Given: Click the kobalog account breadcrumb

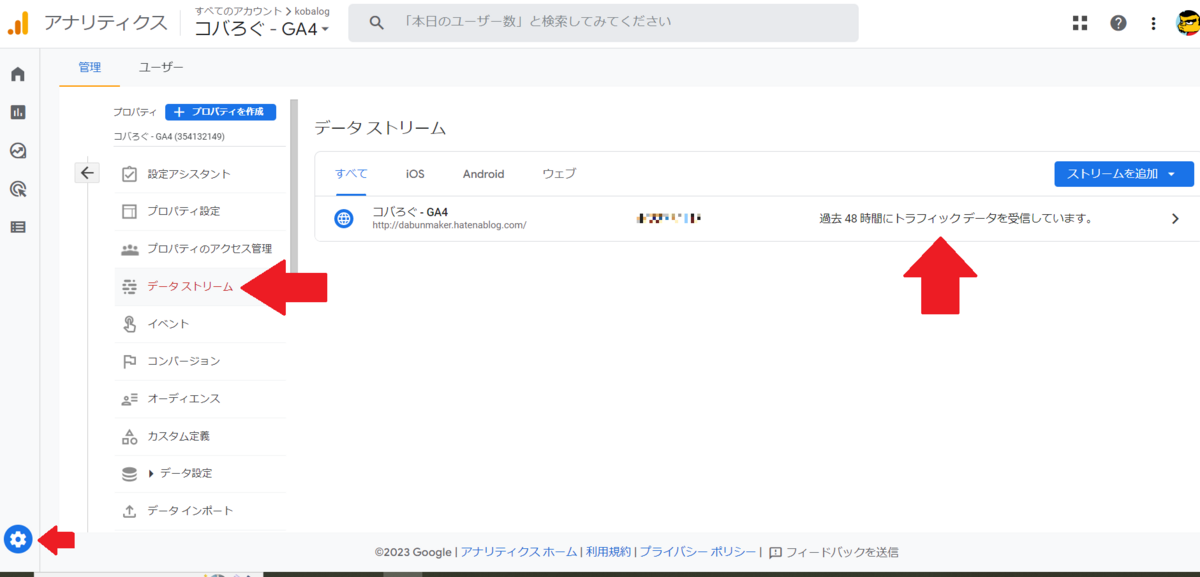Looking at the screenshot, I should click(312, 11).
